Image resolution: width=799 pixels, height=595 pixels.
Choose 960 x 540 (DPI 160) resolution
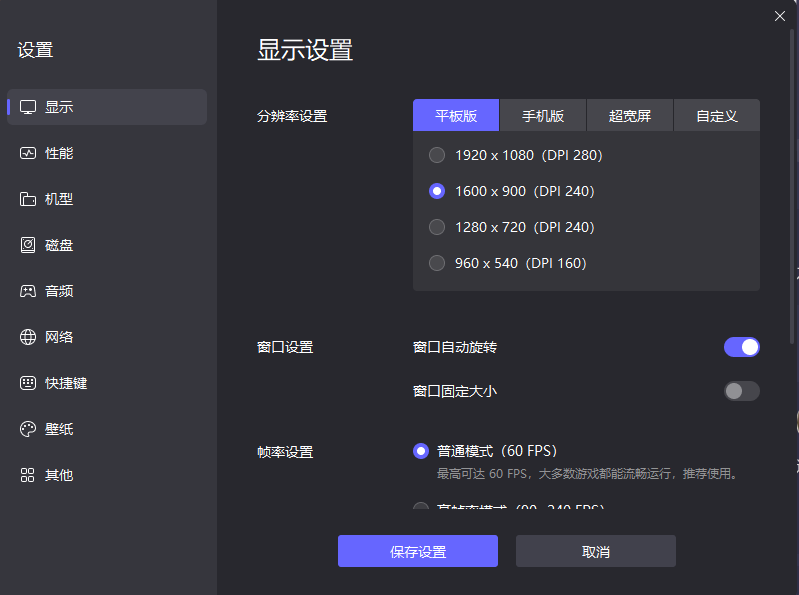(x=508, y=263)
